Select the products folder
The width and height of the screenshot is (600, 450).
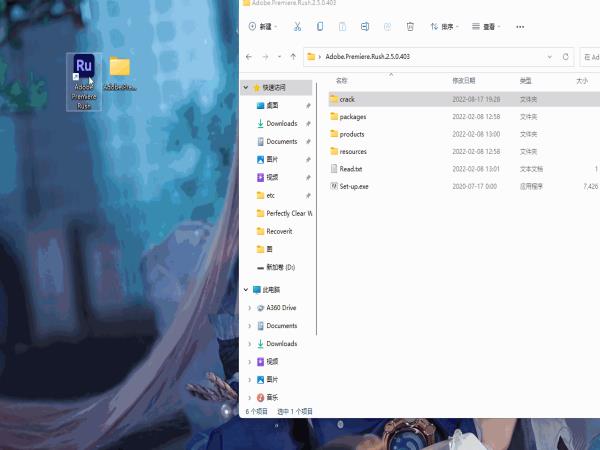(464, 134)
